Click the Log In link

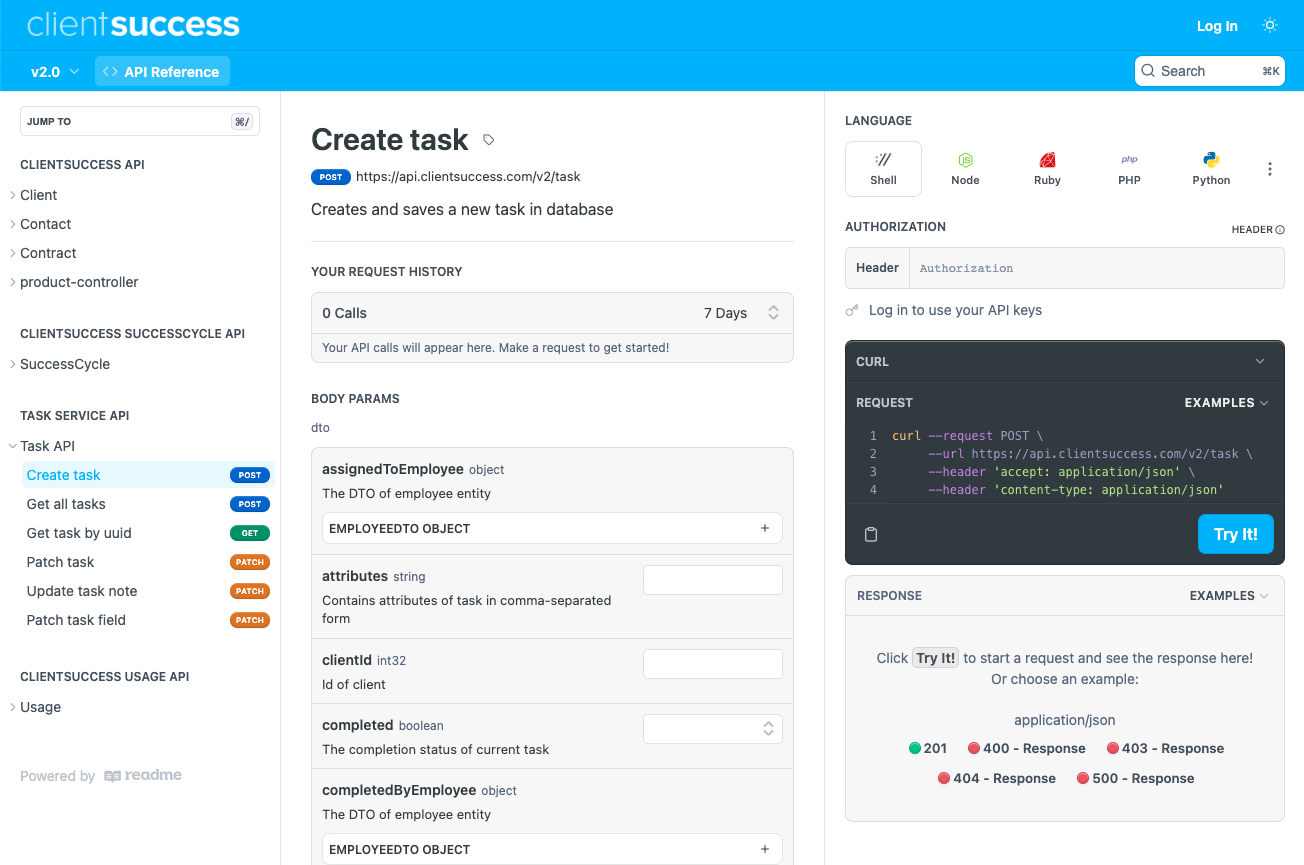click(x=1217, y=26)
